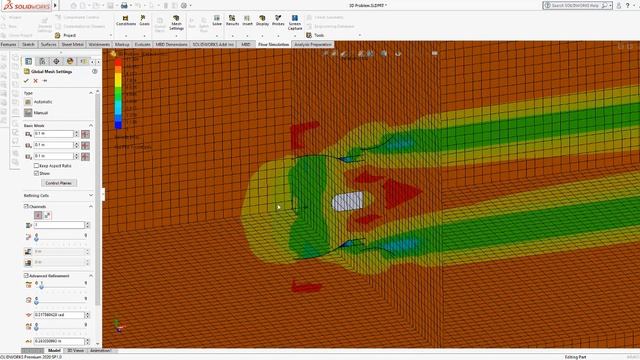
Task: Open help for Global Mesh Settings
Action: [95, 71]
